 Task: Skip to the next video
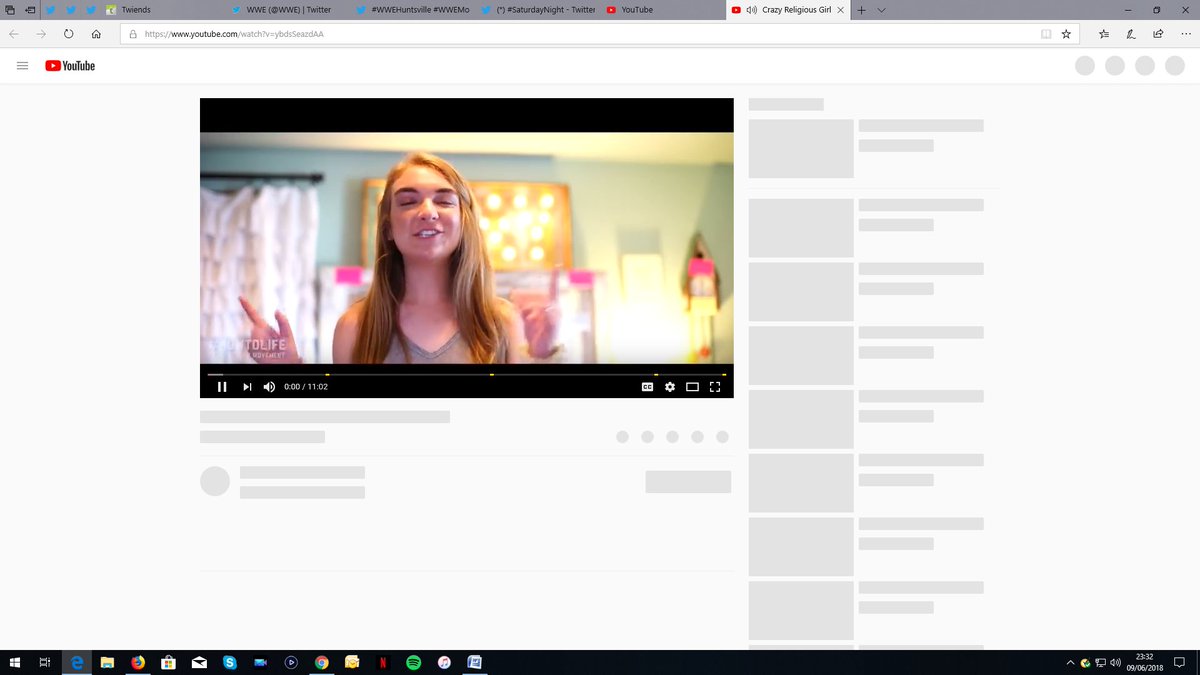point(247,387)
